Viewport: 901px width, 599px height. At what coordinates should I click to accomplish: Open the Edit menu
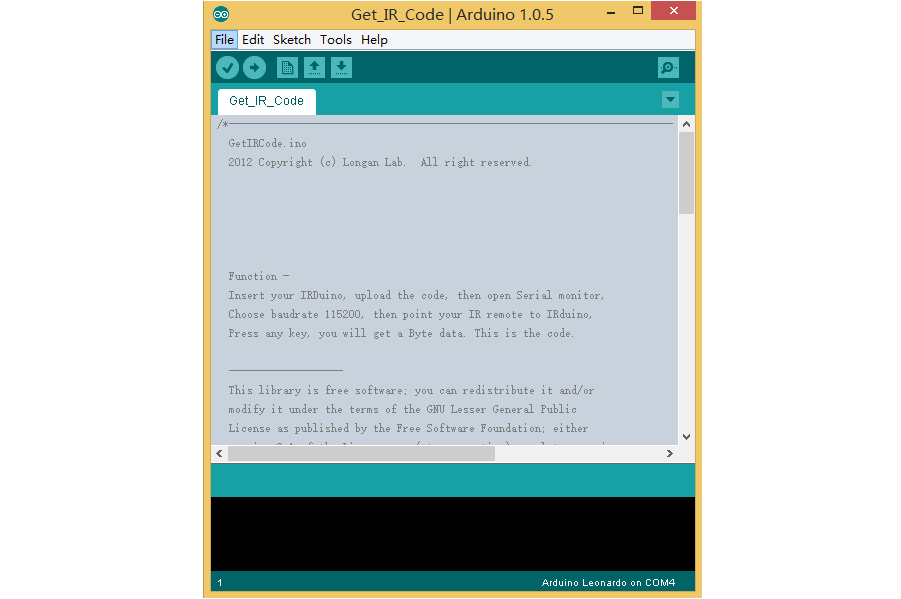pyautogui.click(x=253, y=40)
